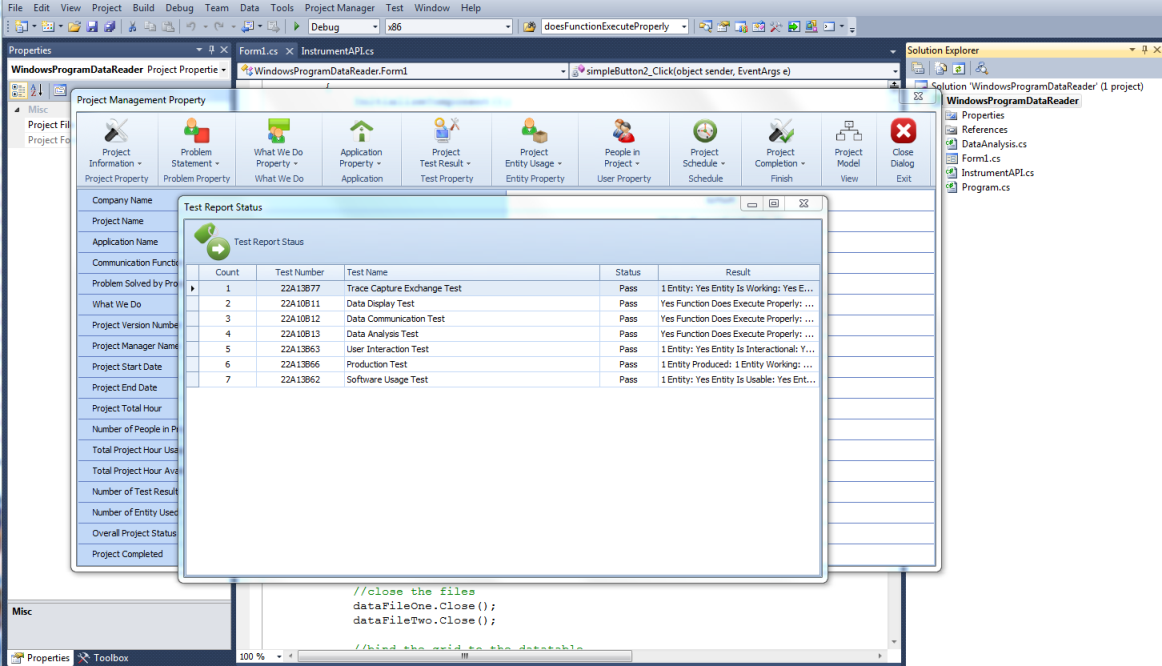Viewport: 1162px width, 666px height.
Task: Click the Overall Project Status label
Action: (x=134, y=533)
